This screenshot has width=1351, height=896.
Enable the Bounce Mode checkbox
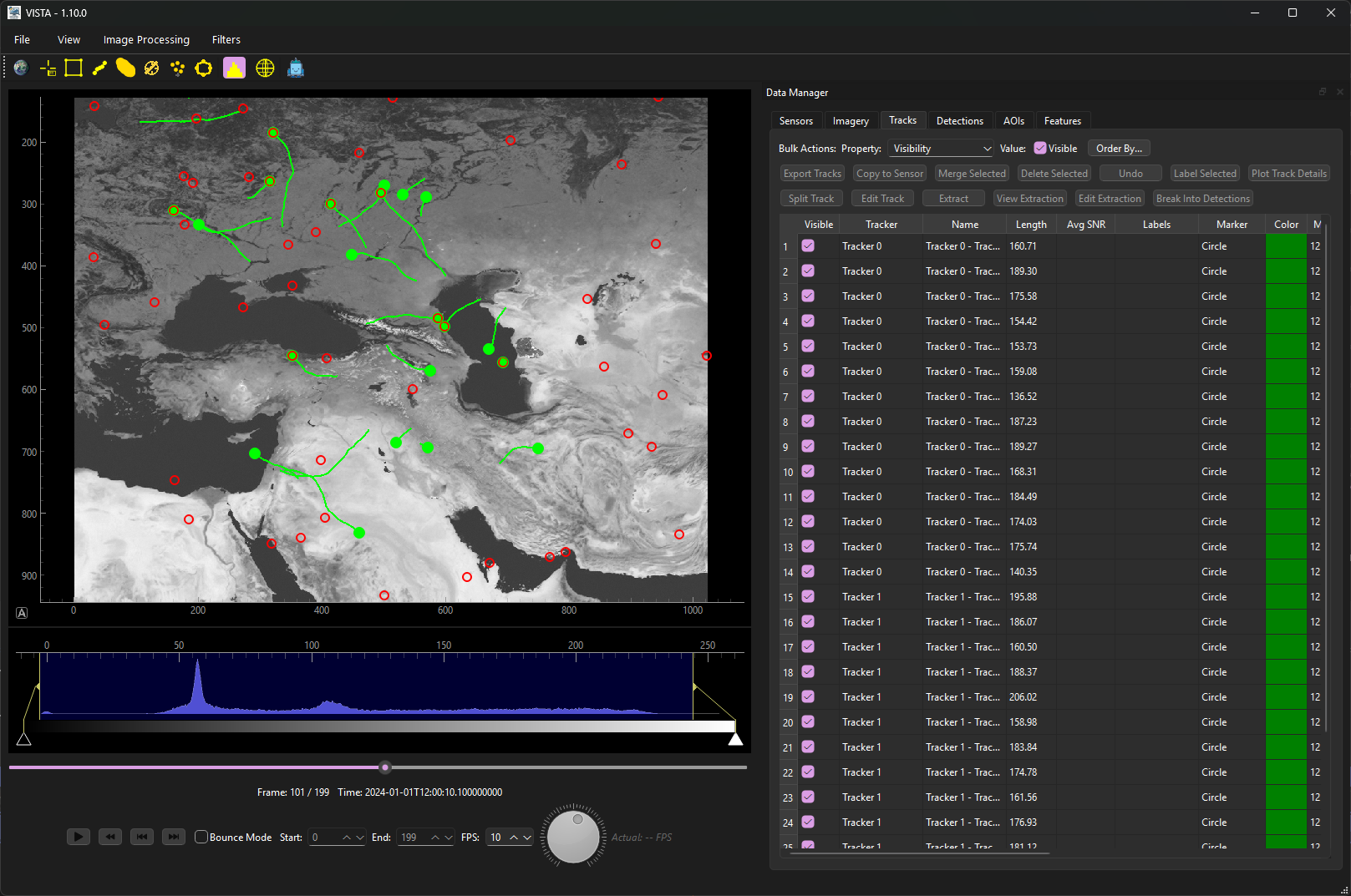(x=201, y=837)
